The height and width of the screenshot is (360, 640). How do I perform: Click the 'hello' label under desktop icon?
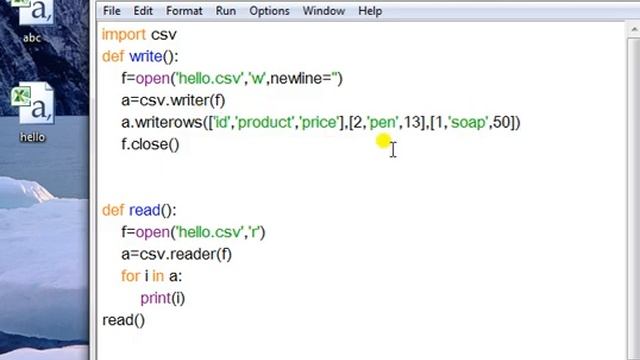click(x=33, y=137)
